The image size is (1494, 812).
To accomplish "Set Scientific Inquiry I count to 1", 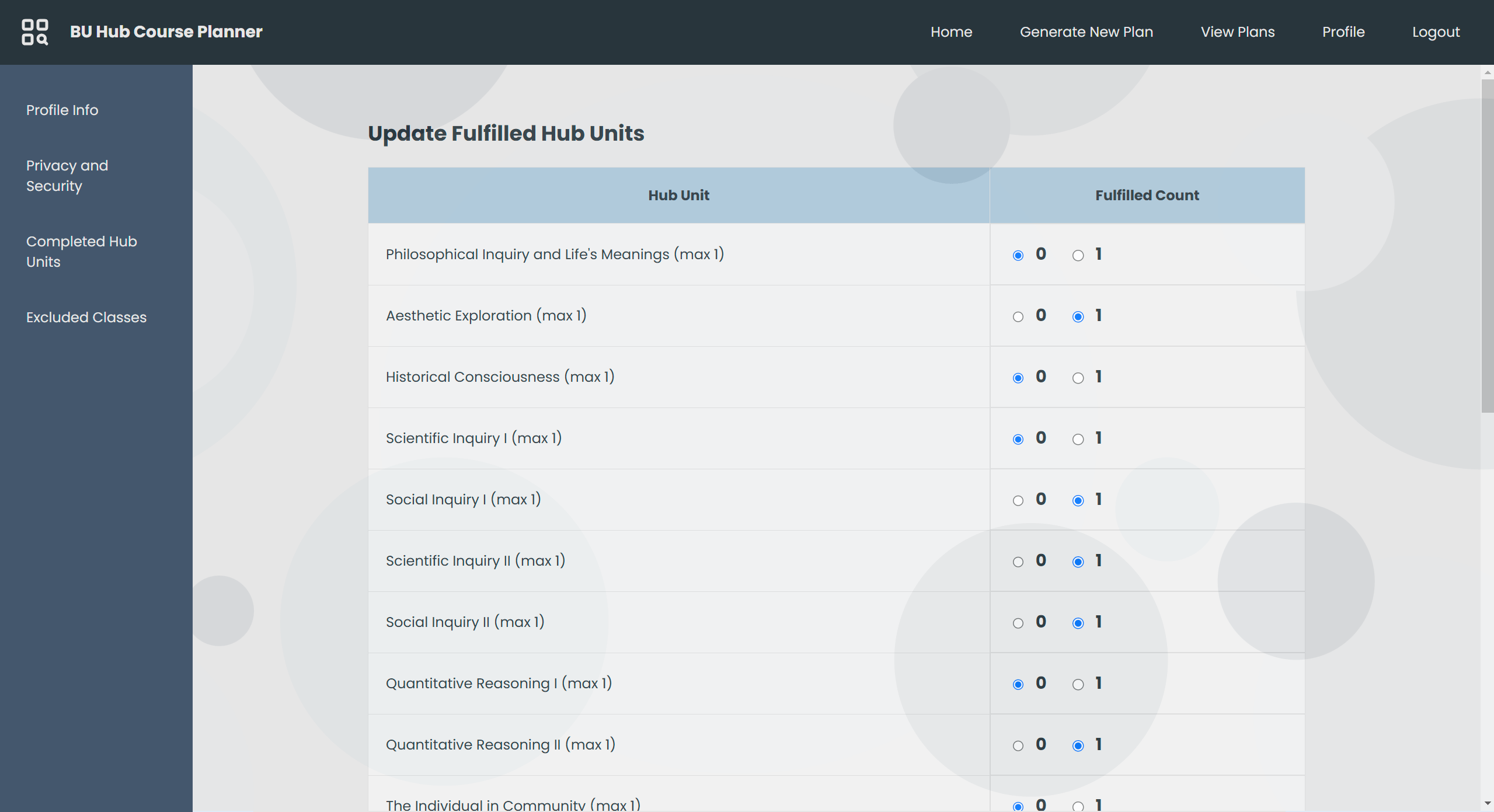I will 1078,439.
